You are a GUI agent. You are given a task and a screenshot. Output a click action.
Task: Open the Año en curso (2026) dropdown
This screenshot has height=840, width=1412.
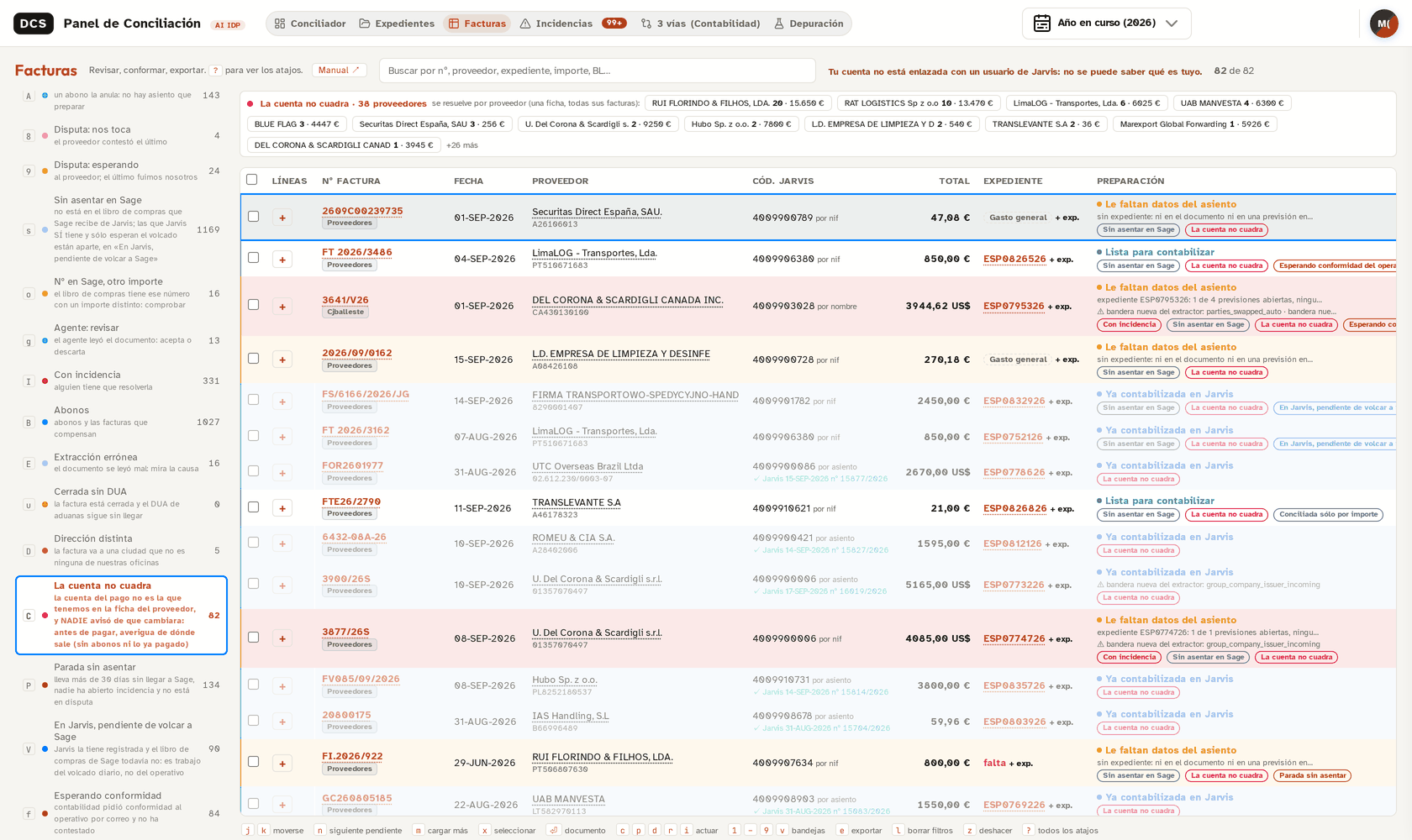pos(1107,24)
